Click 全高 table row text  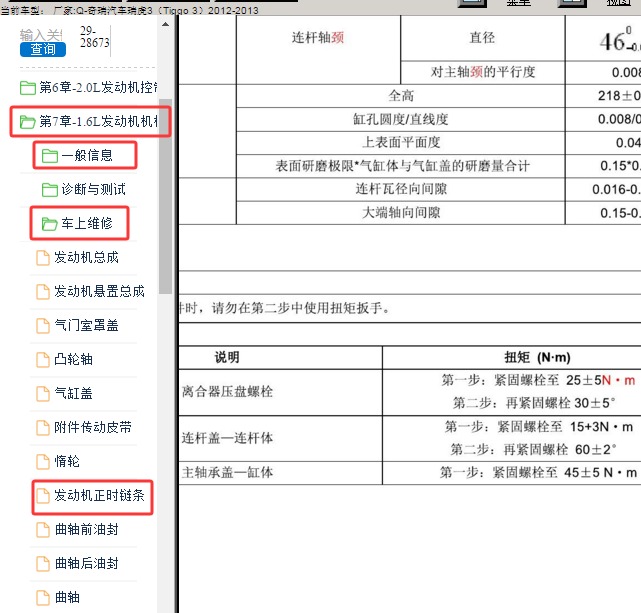tap(401, 96)
